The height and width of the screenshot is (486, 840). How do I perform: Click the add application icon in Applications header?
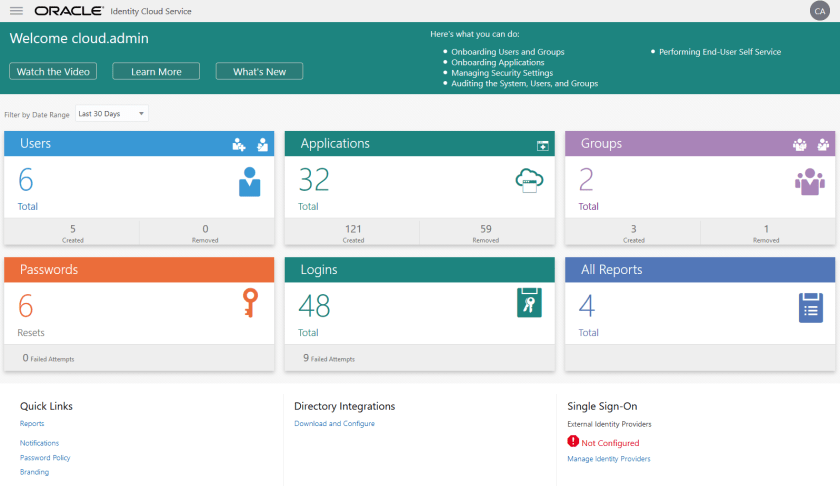click(x=543, y=145)
